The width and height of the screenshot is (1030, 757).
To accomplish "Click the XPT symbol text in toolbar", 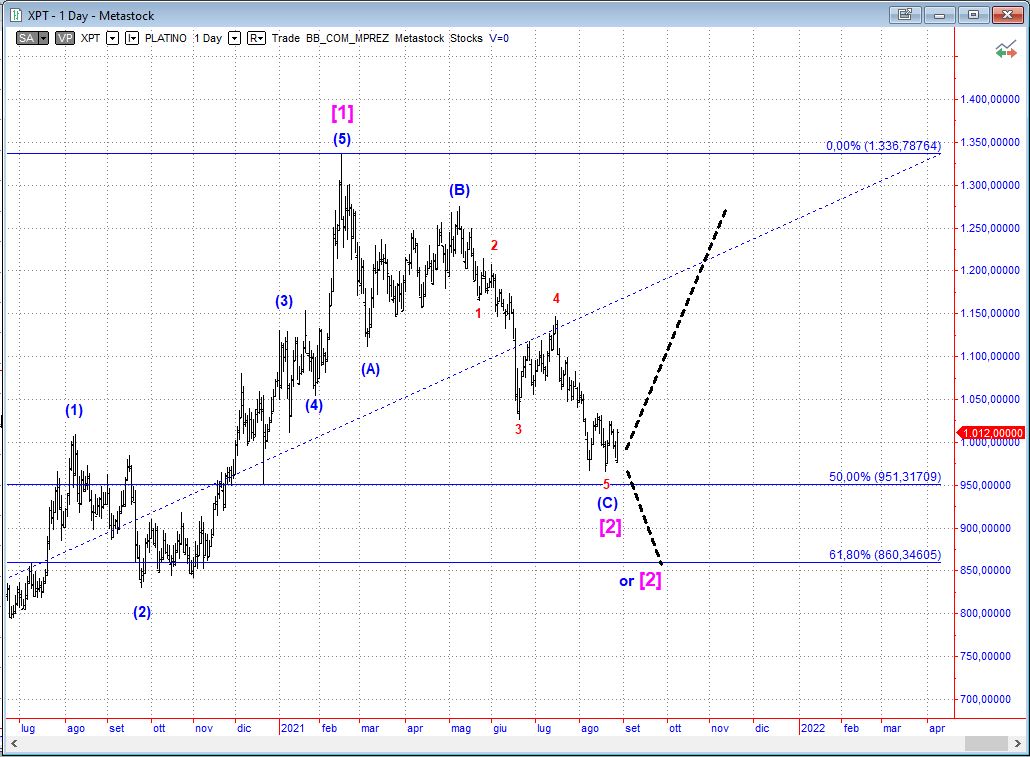I will 91,38.
